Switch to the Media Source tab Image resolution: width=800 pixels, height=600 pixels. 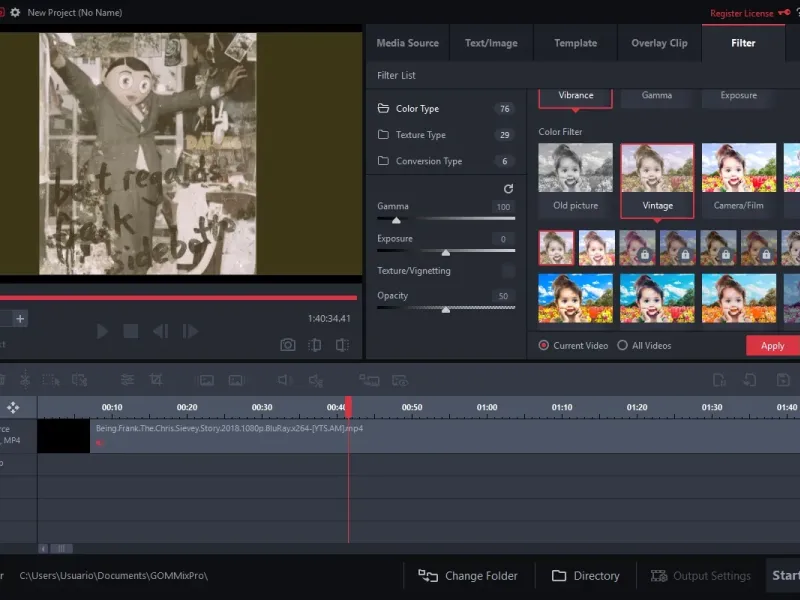407,43
